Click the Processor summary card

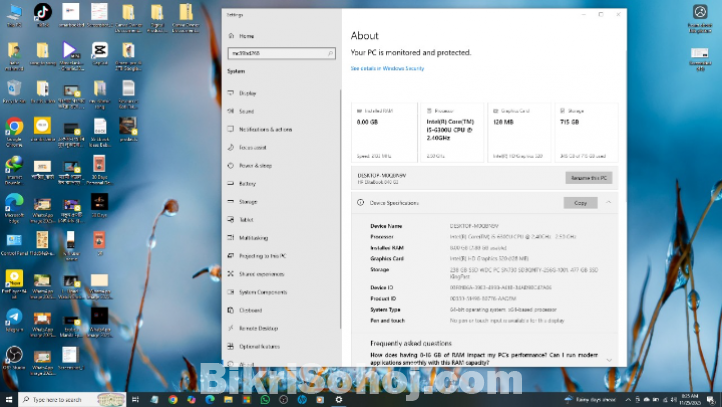[452, 133]
